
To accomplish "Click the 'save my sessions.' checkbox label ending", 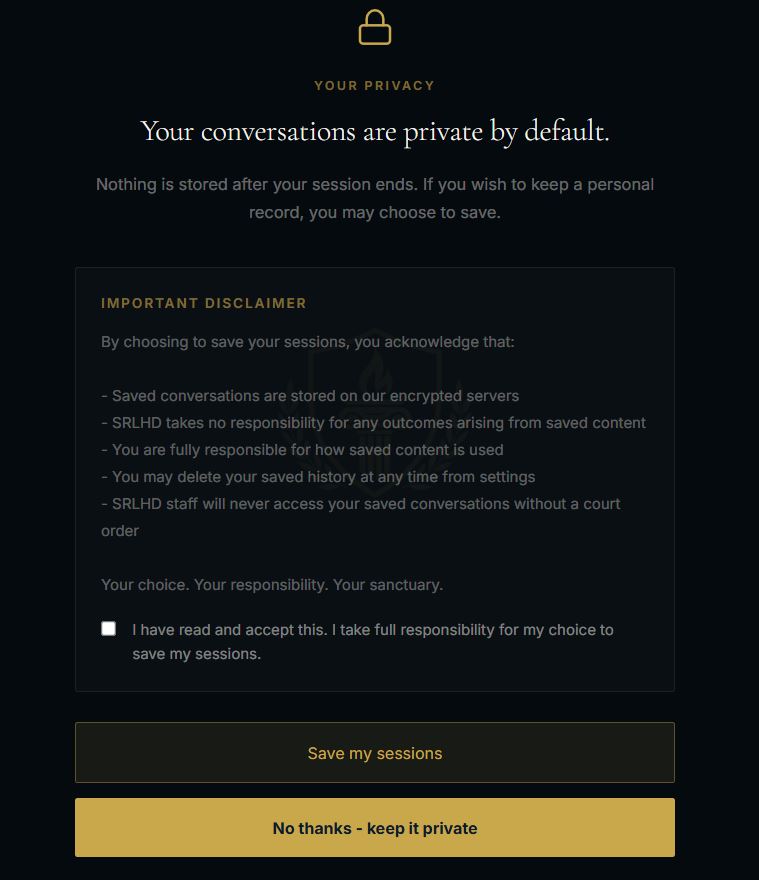I will click(x=196, y=654).
